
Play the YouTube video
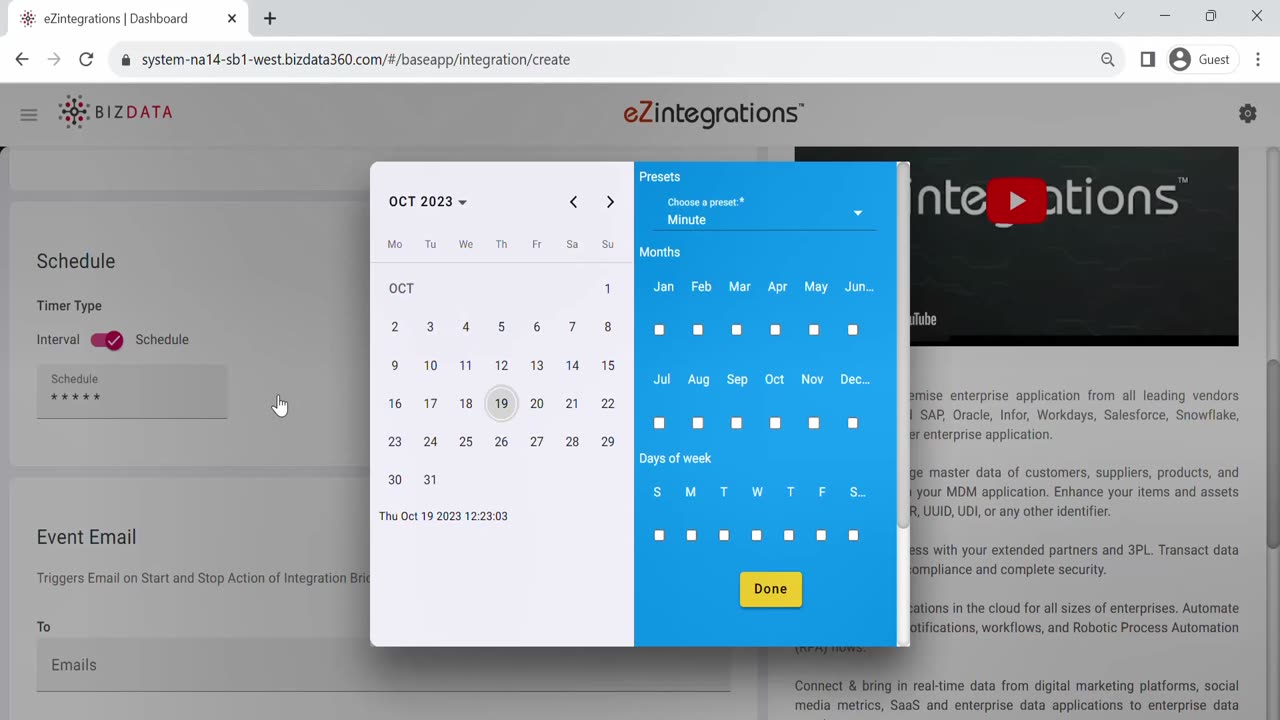click(x=1017, y=201)
